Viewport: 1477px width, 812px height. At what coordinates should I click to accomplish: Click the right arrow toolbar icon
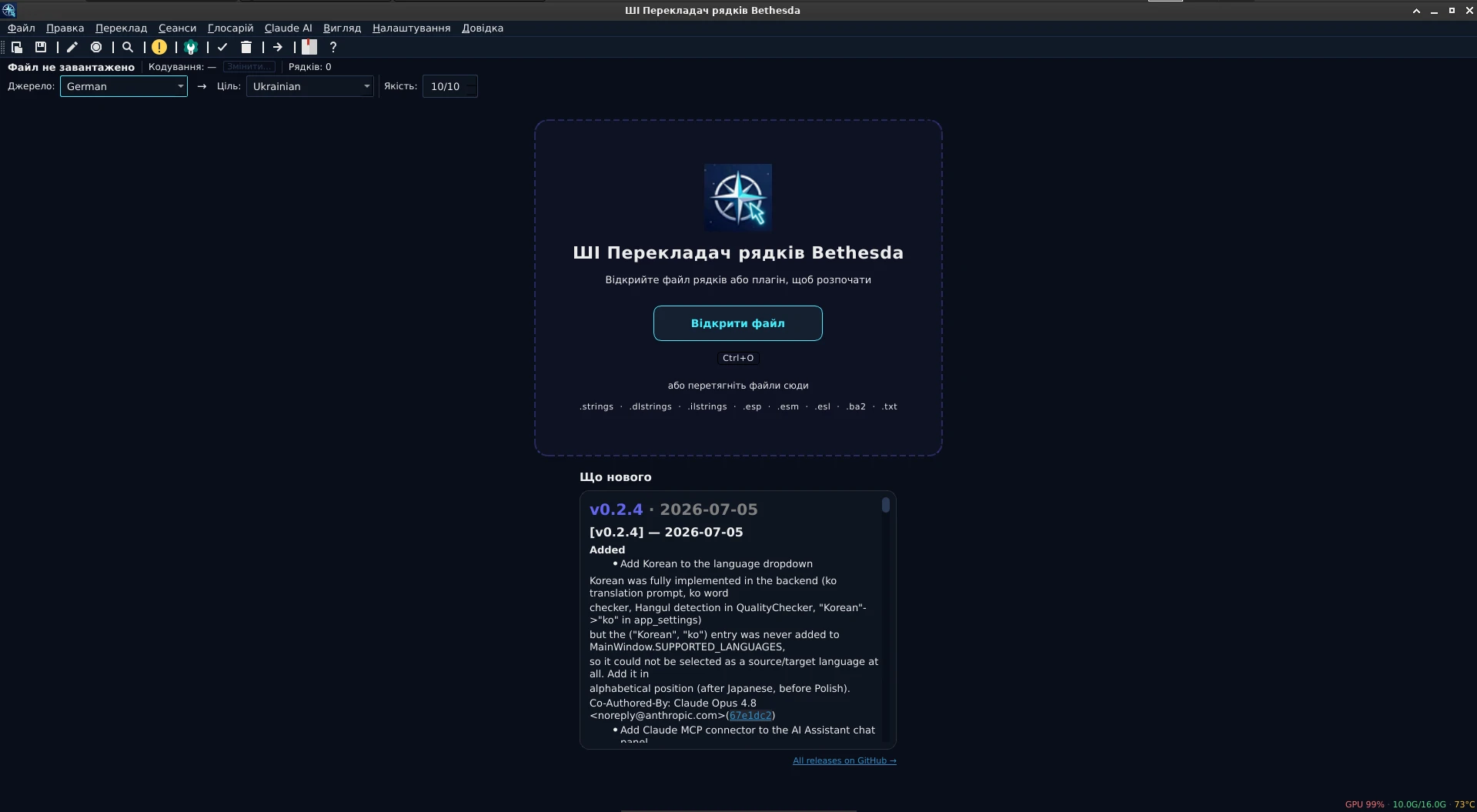point(278,47)
